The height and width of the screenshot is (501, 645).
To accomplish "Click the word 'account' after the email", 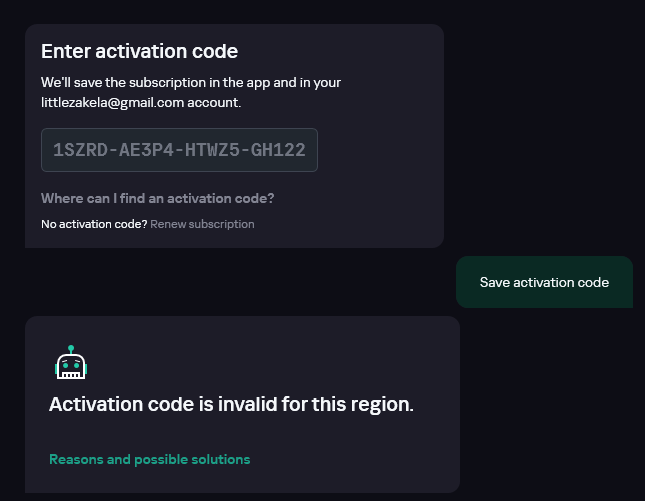I will coord(214,102).
